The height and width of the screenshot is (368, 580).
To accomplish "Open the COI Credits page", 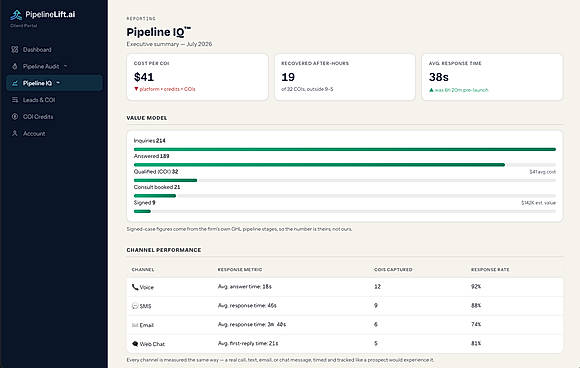I will [x=54, y=117].
